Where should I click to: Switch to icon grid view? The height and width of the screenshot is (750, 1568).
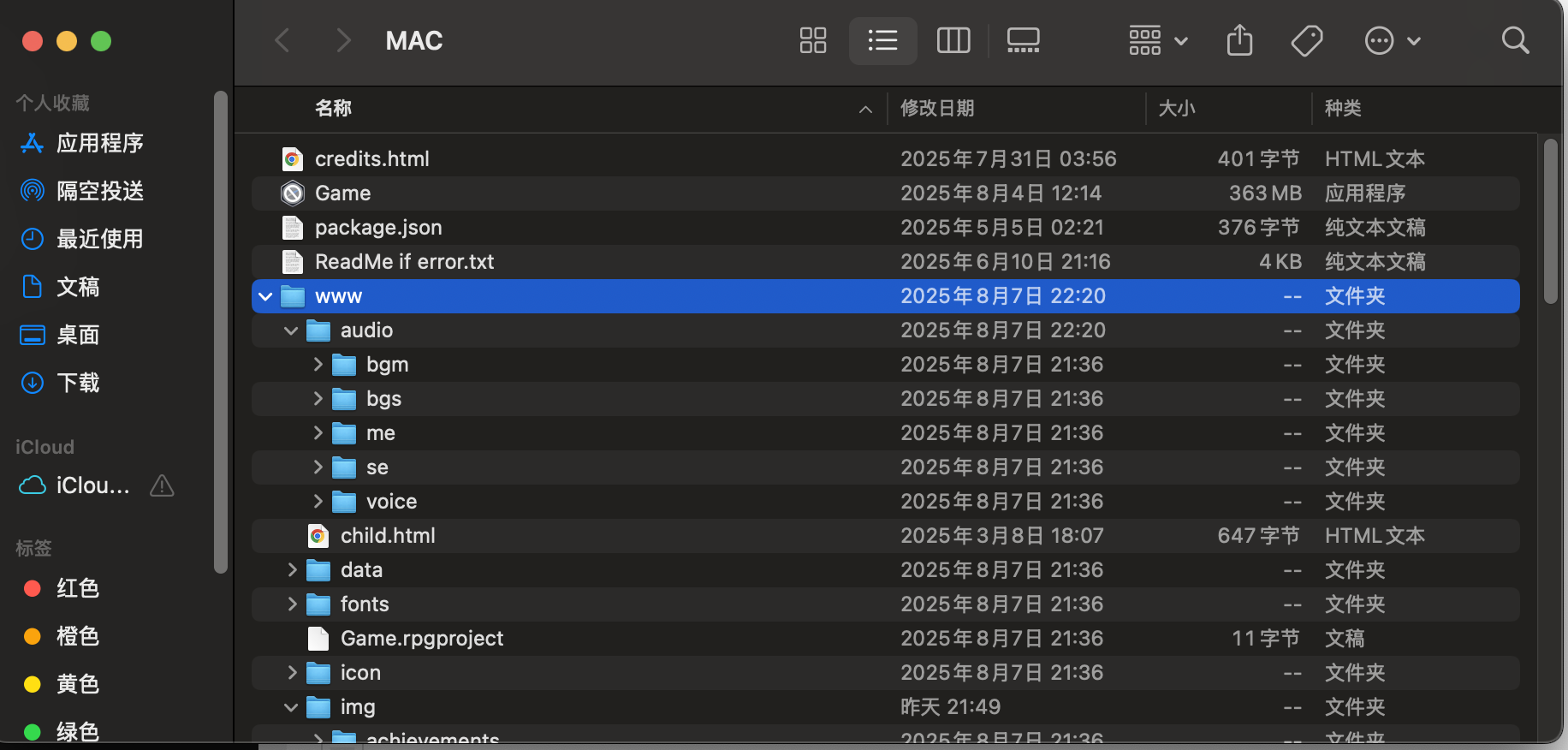pos(812,40)
